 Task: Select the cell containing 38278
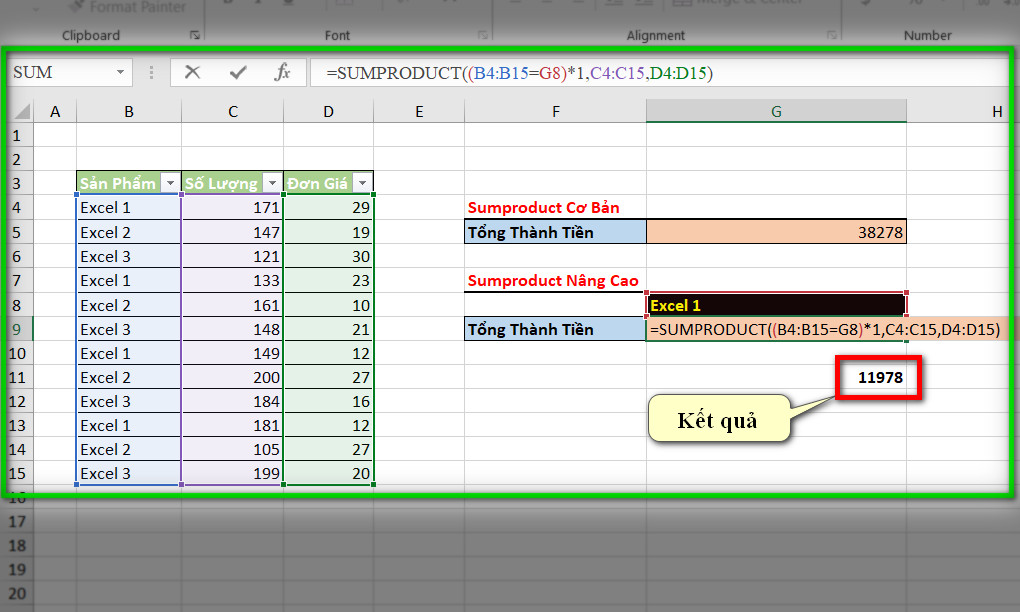point(776,232)
